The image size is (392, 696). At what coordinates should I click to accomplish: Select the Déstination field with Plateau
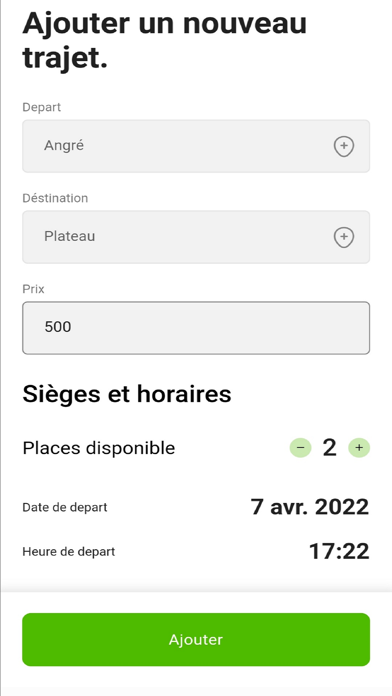pos(196,237)
